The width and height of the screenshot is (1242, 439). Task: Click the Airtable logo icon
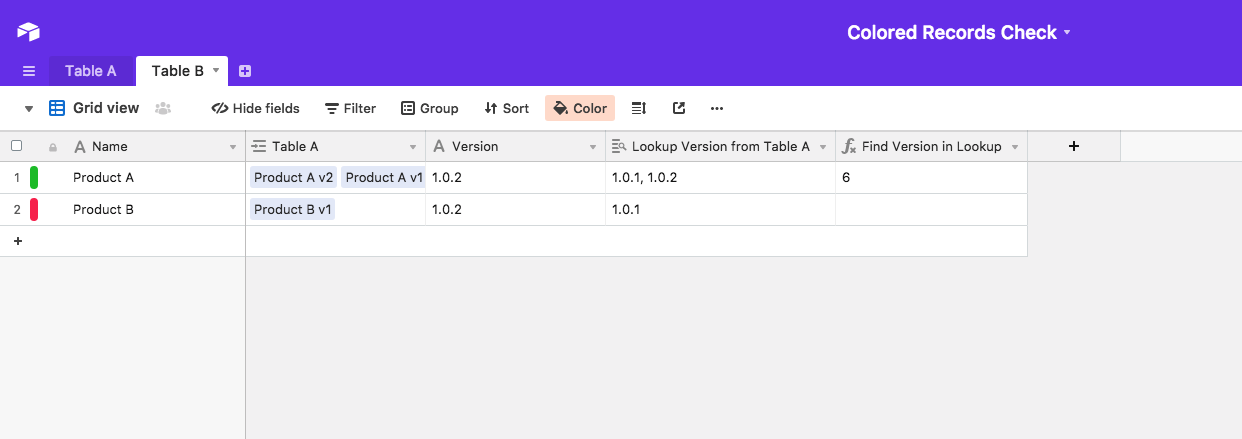point(29,32)
